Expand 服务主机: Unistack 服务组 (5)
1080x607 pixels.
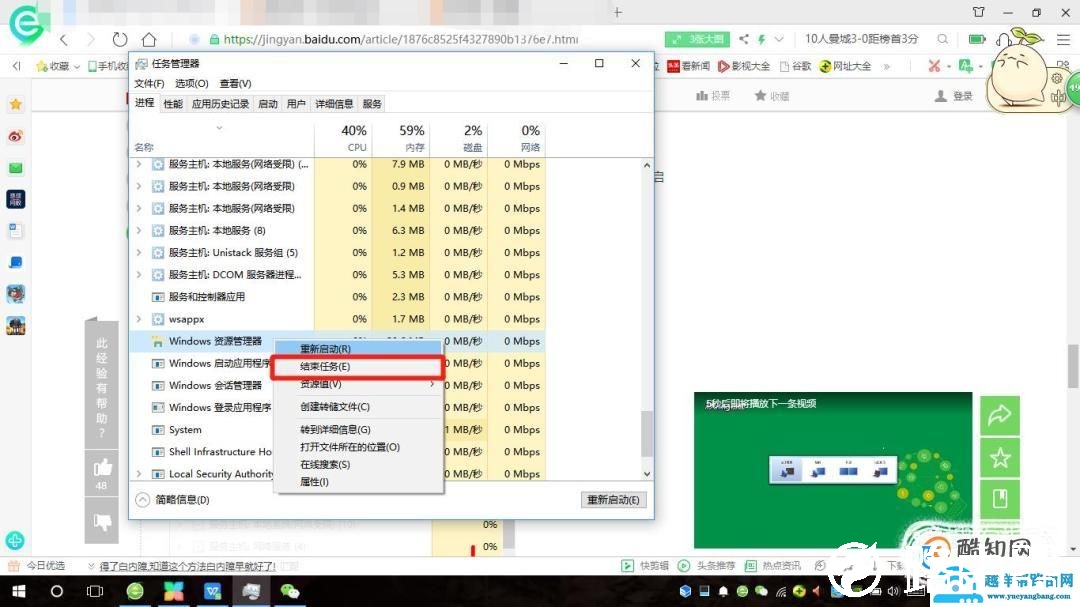139,252
